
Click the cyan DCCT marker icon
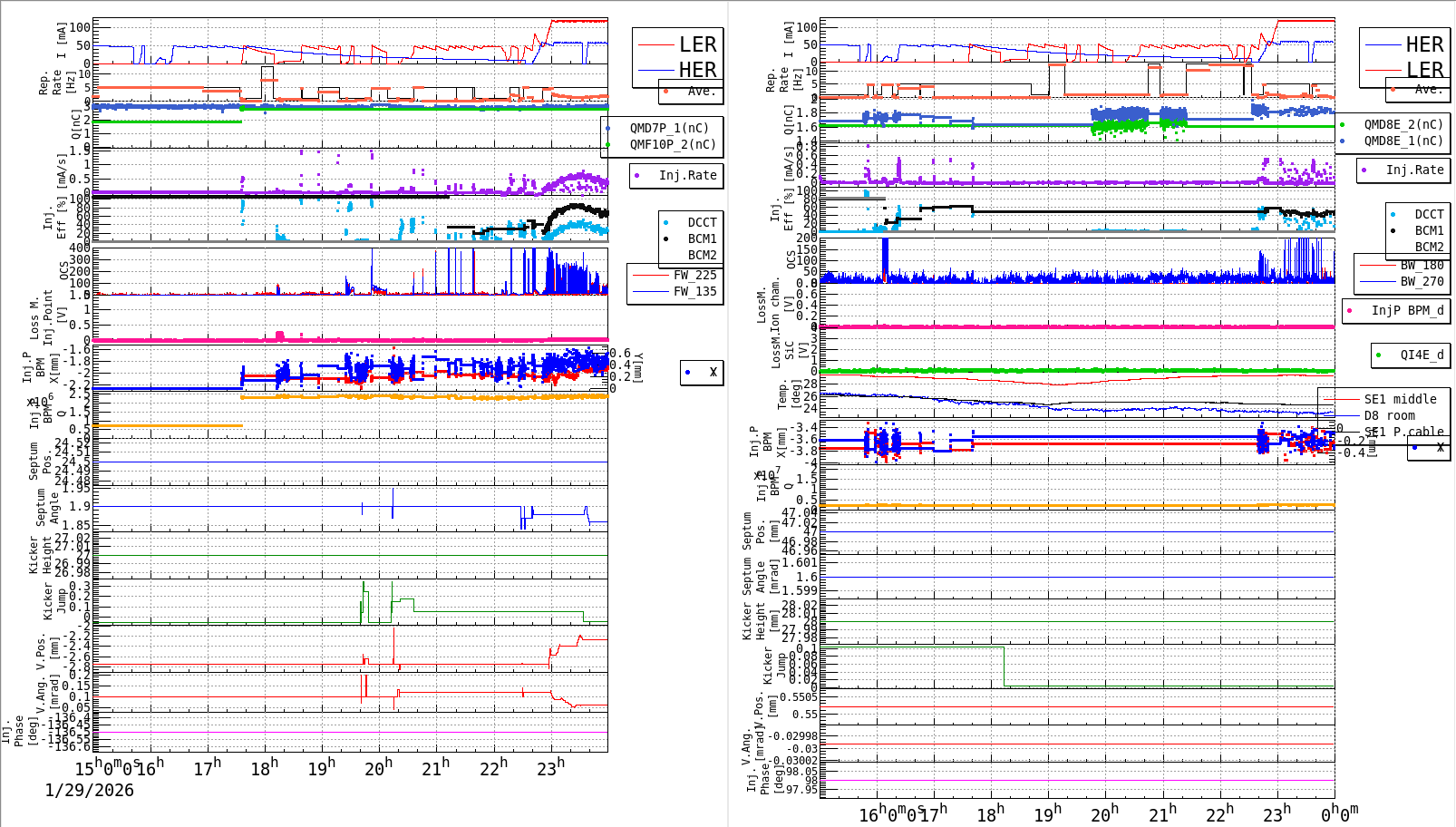pyautogui.click(x=664, y=221)
